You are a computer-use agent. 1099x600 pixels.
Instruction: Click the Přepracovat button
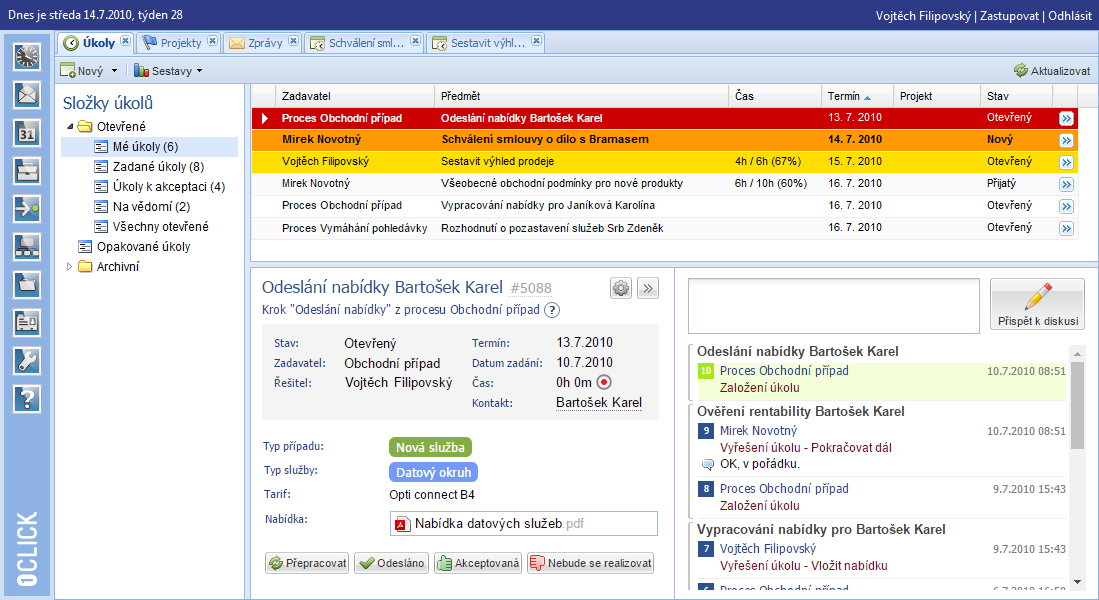[x=307, y=563]
